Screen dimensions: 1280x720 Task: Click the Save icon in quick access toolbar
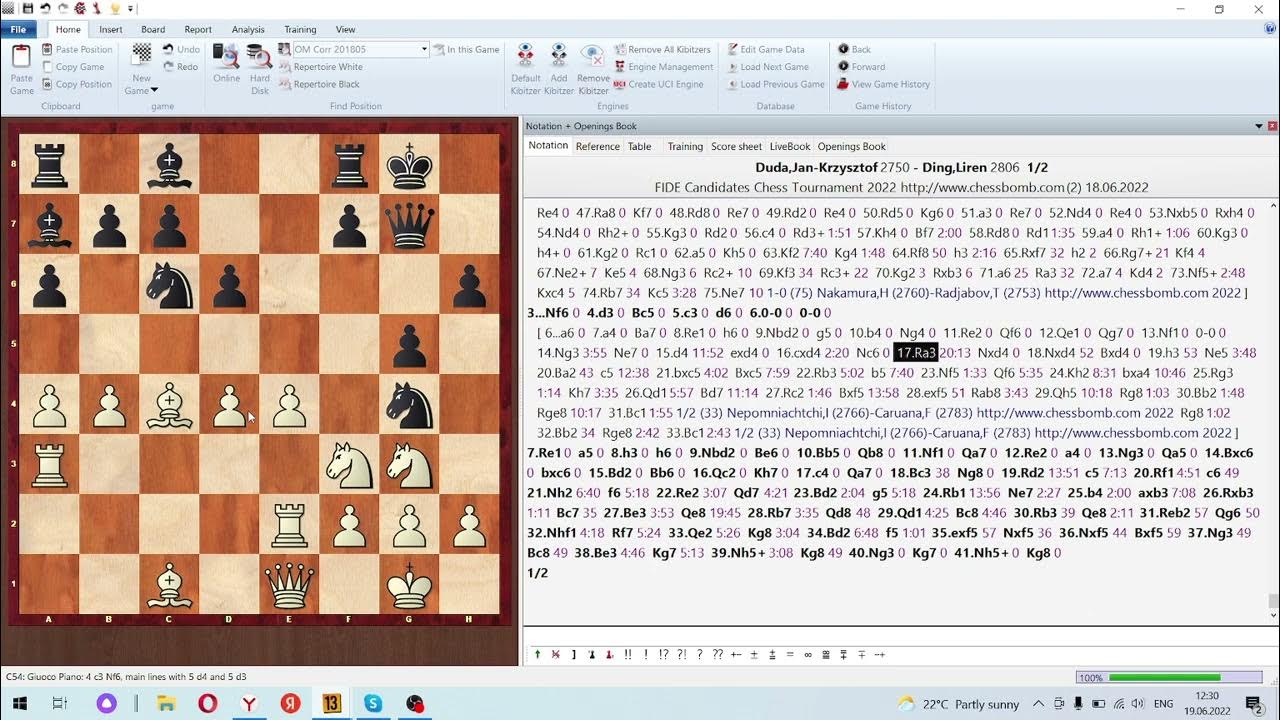28,8
